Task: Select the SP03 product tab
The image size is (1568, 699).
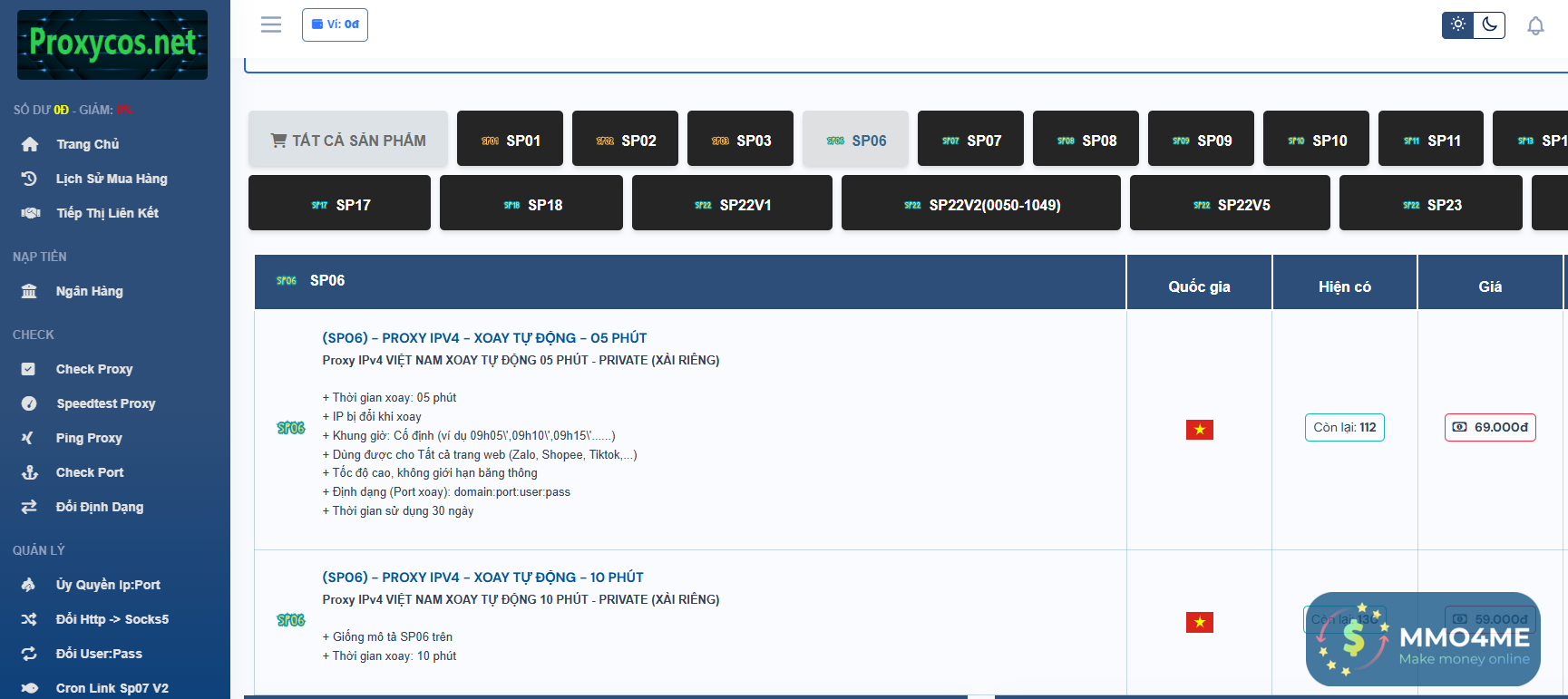Action: point(740,139)
